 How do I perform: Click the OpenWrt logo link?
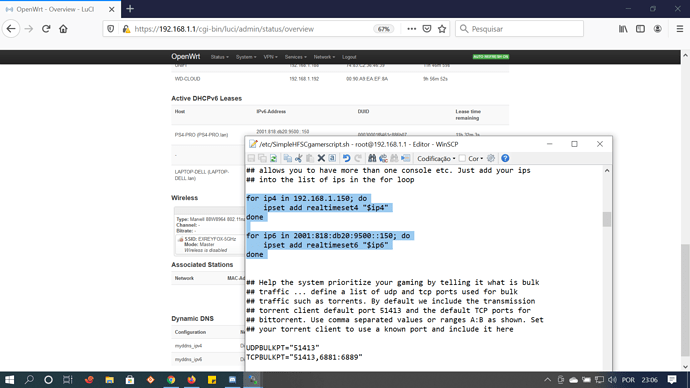coord(186,57)
